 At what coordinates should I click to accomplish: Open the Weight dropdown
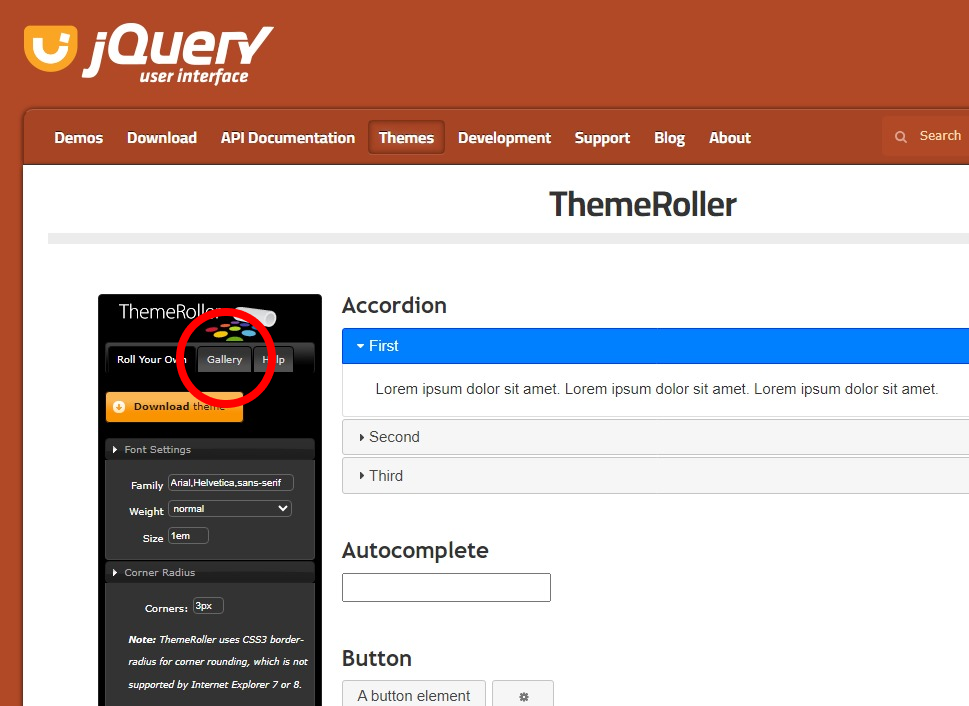[229, 509]
